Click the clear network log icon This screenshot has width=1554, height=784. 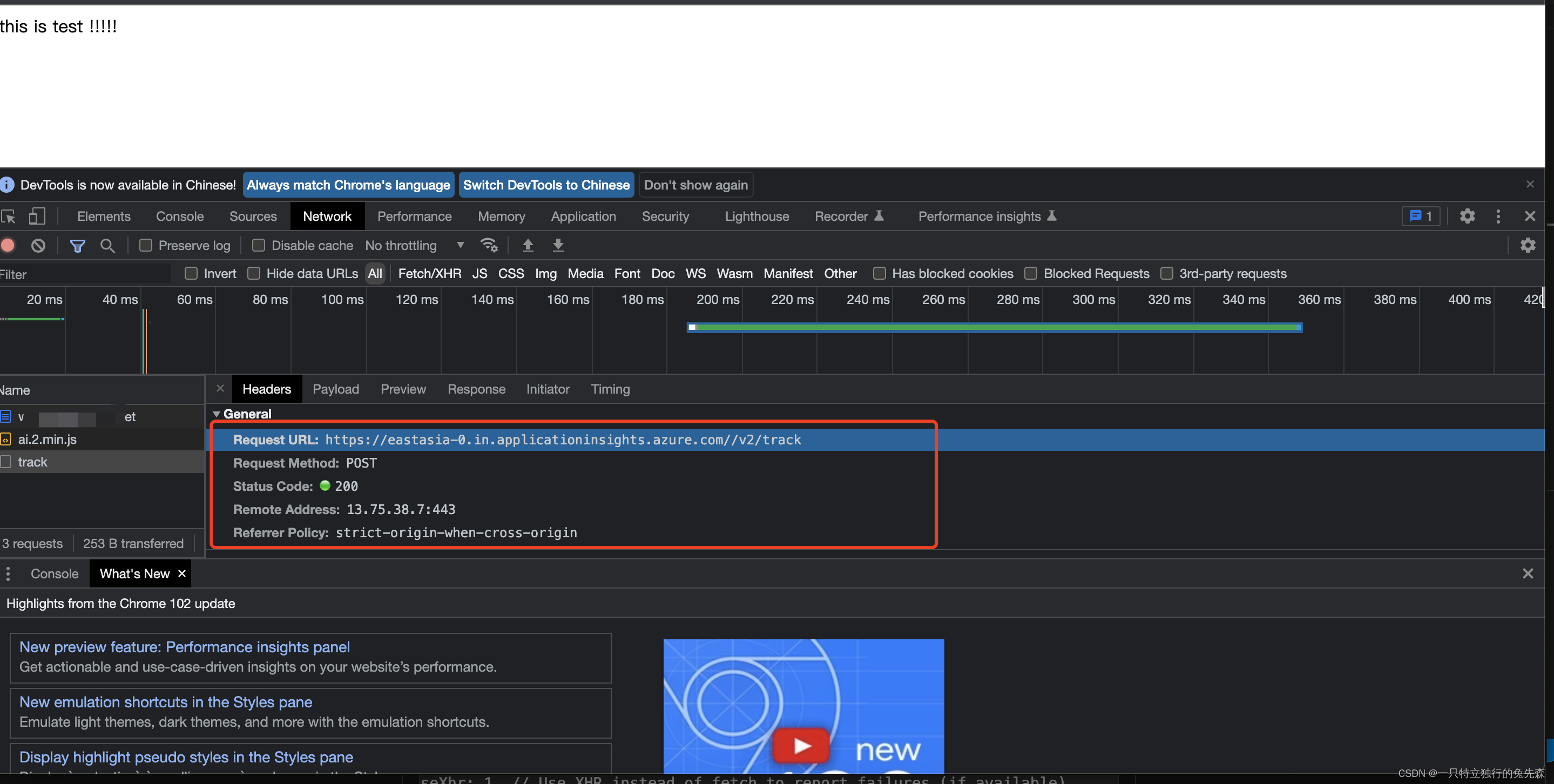pos(38,246)
